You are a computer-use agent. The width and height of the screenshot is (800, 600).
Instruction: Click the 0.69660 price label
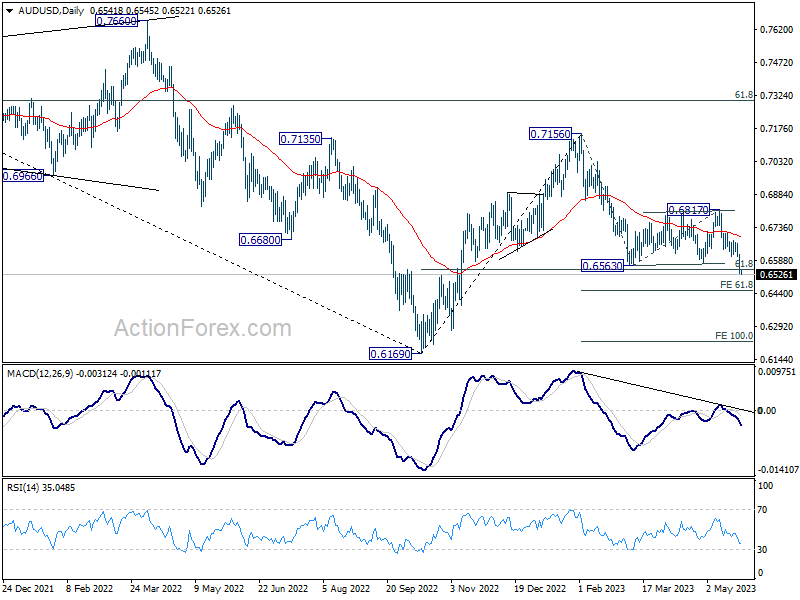tap(23, 177)
